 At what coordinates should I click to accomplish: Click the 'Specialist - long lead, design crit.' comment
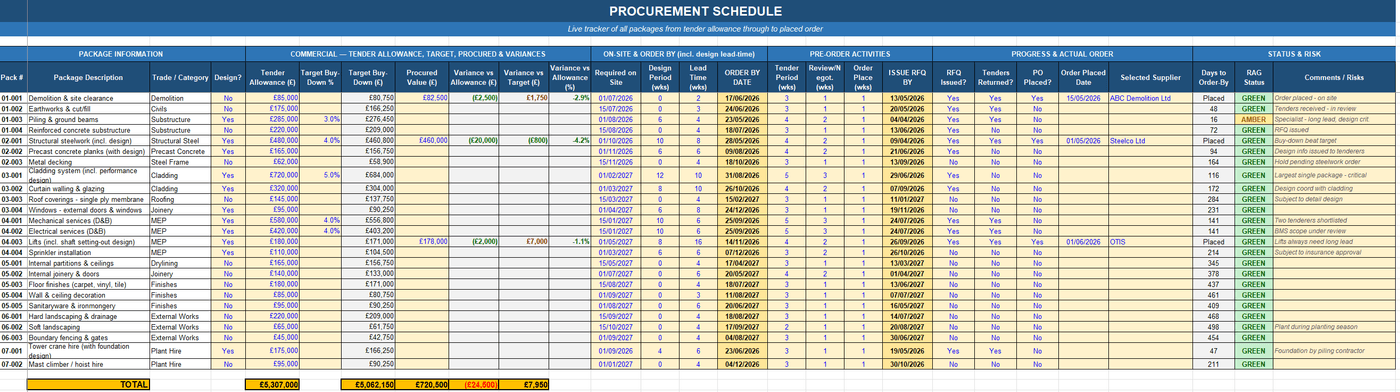pyautogui.click(x=1334, y=119)
